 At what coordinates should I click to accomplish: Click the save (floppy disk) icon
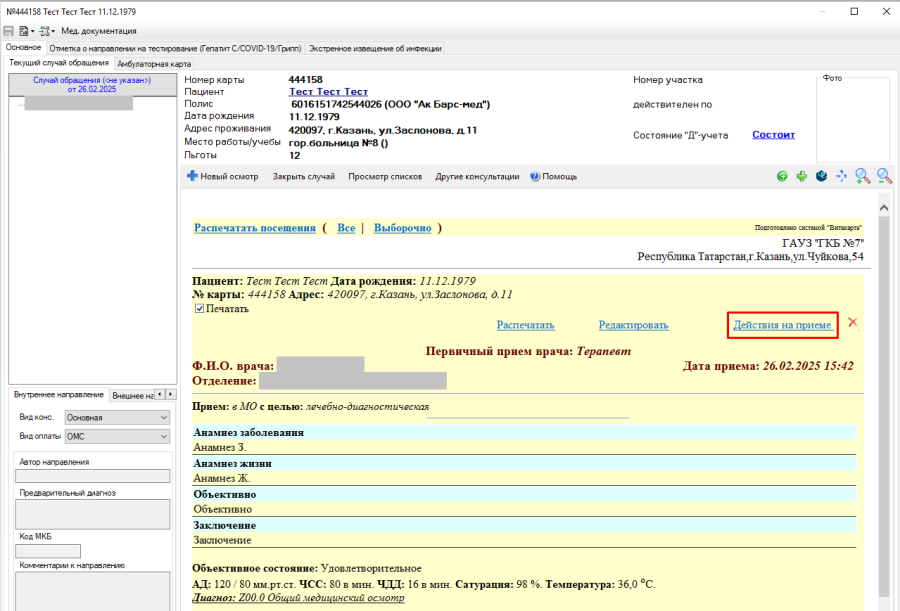click(x=9, y=31)
